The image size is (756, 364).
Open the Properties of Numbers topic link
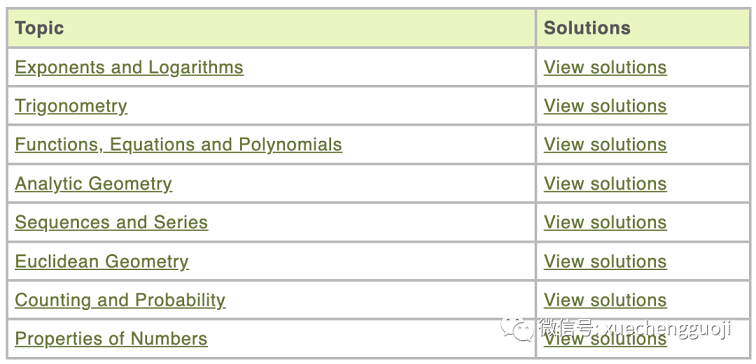[x=111, y=338]
